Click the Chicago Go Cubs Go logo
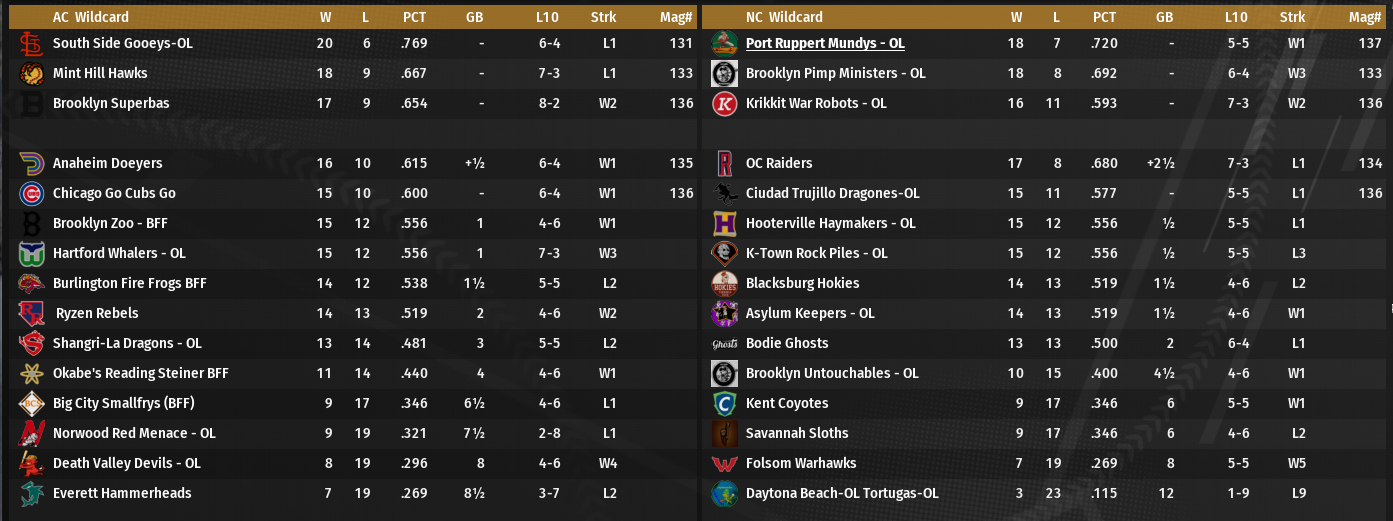 click(x=31, y=193)
